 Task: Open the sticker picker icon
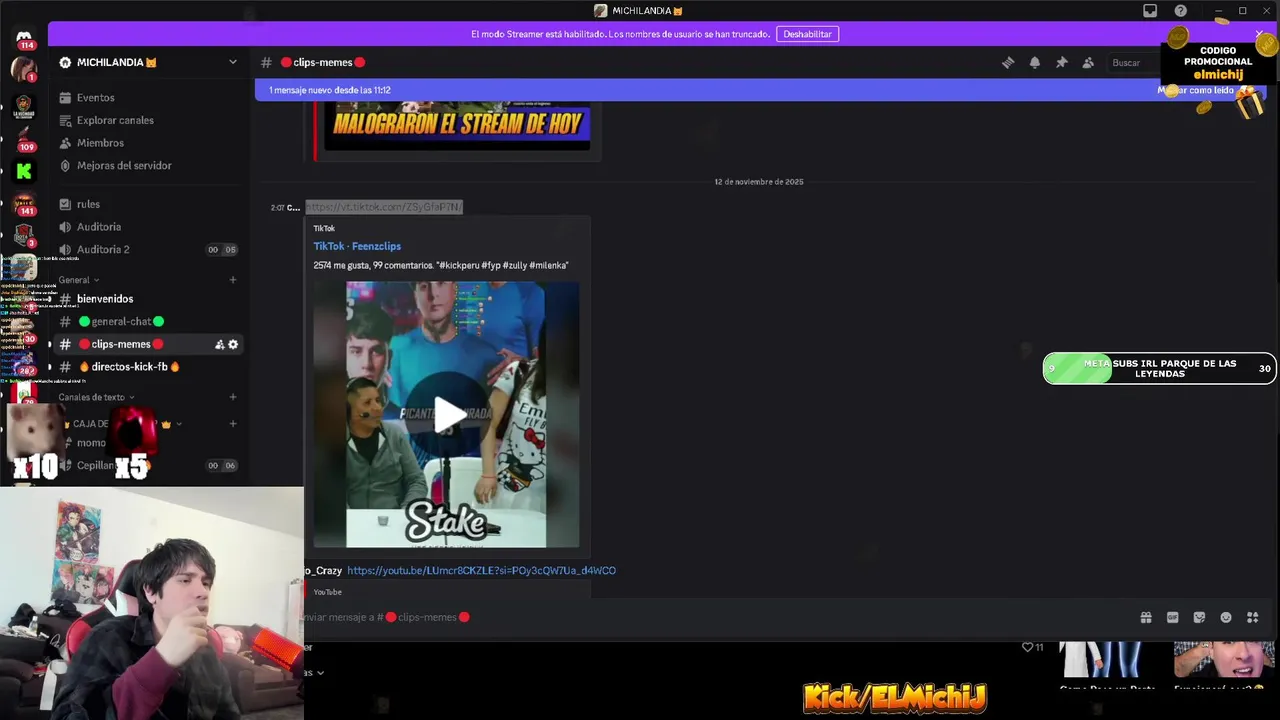pos(1199,617)
